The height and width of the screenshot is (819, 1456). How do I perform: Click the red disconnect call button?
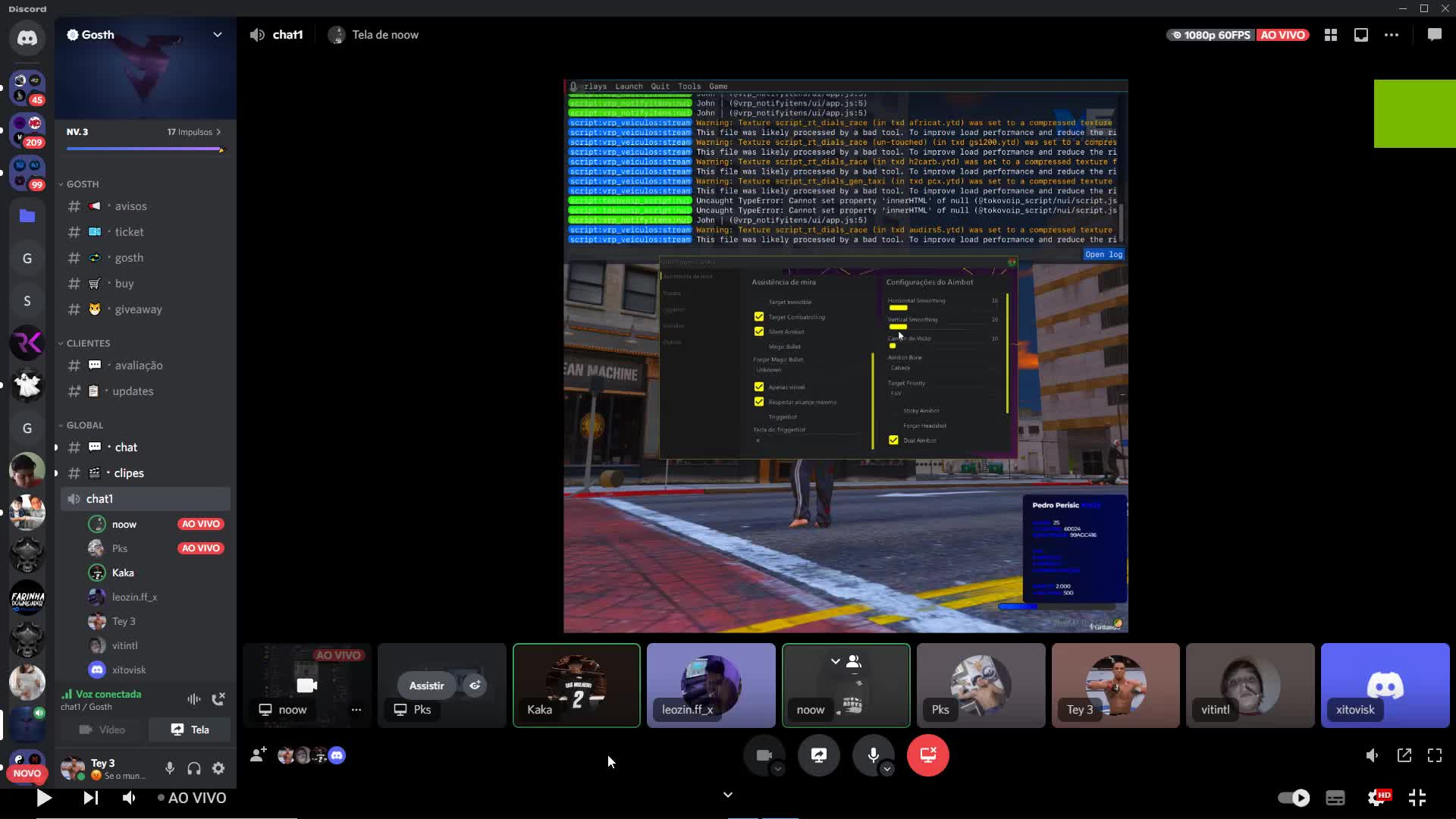(927, 755)
